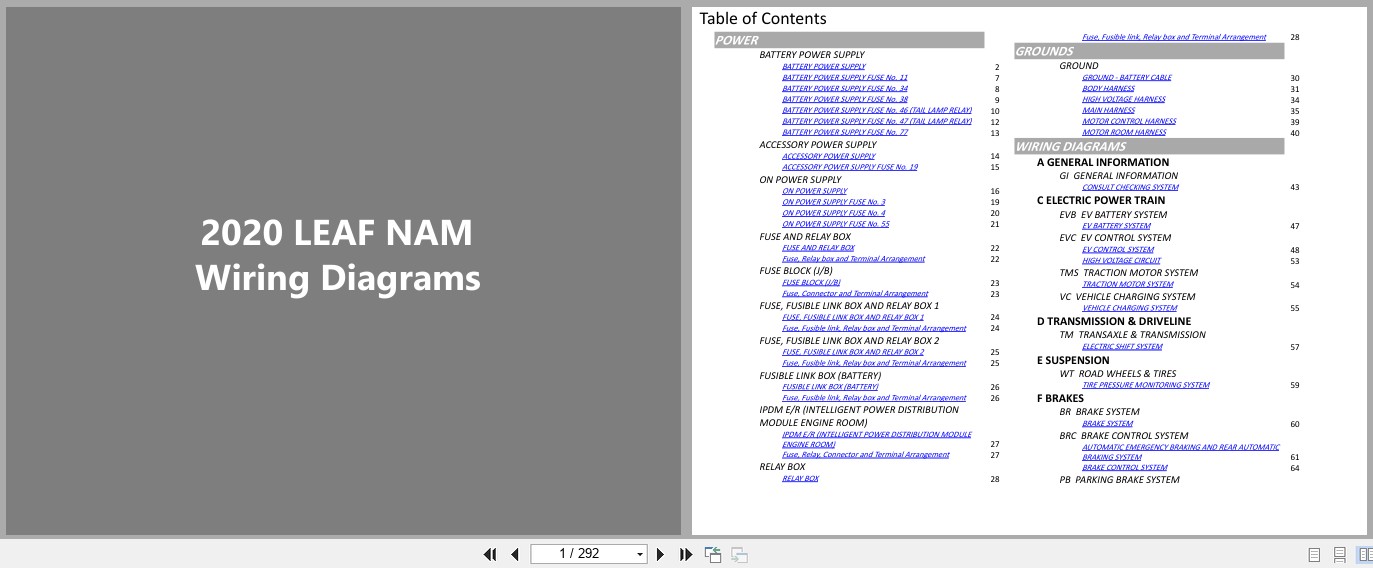
Task: Click the go-to-previous-view icon
Action: (x=713, y=554)
